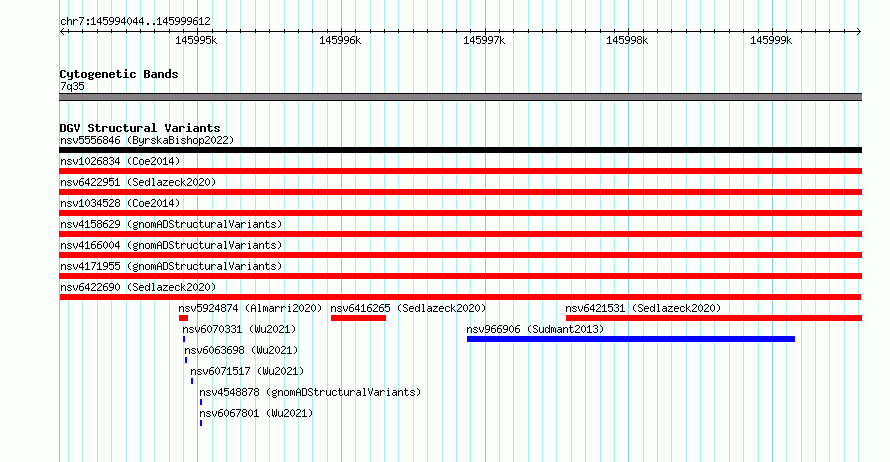This screenshot has width=890, height=462.
Task: Open nsv6422690 (Sedlazeck2020) label
Action: (x=138, y=287)
